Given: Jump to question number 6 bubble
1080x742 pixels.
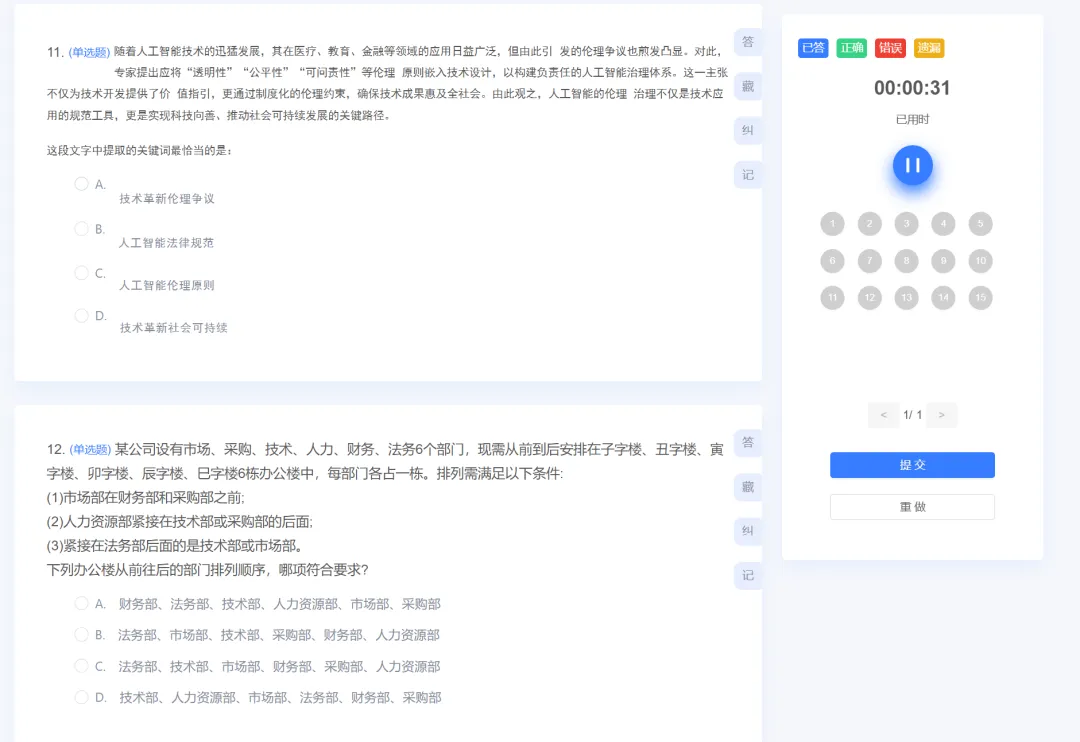Looking at the screenshot, I should (x=832, y=260).
